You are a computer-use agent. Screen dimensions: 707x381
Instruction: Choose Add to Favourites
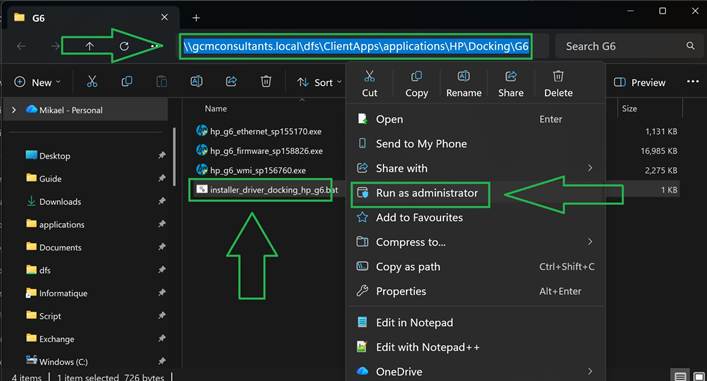[476, 217]
